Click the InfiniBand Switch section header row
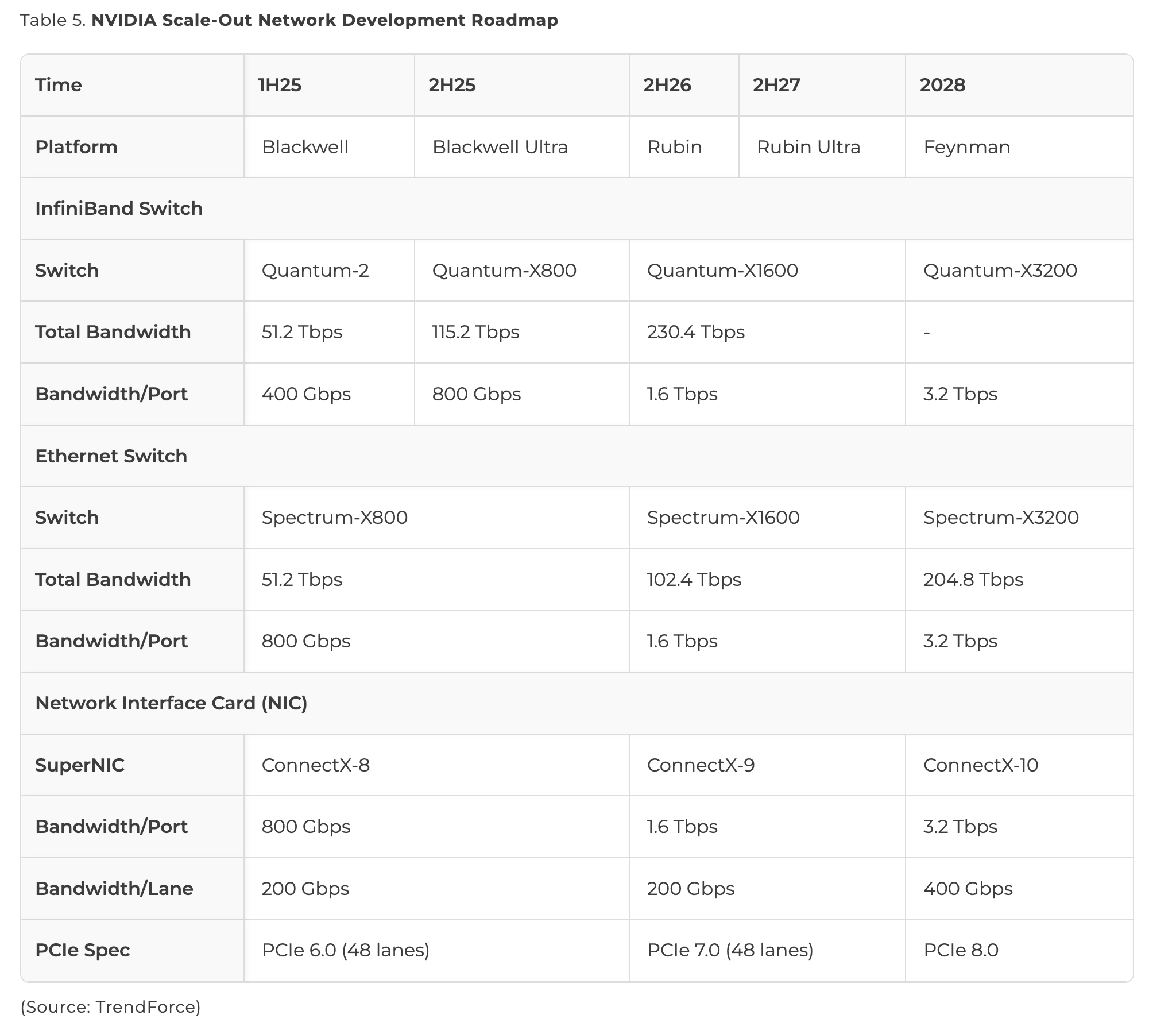This screenshot has width=1176, height=1026. click(119, 209)
